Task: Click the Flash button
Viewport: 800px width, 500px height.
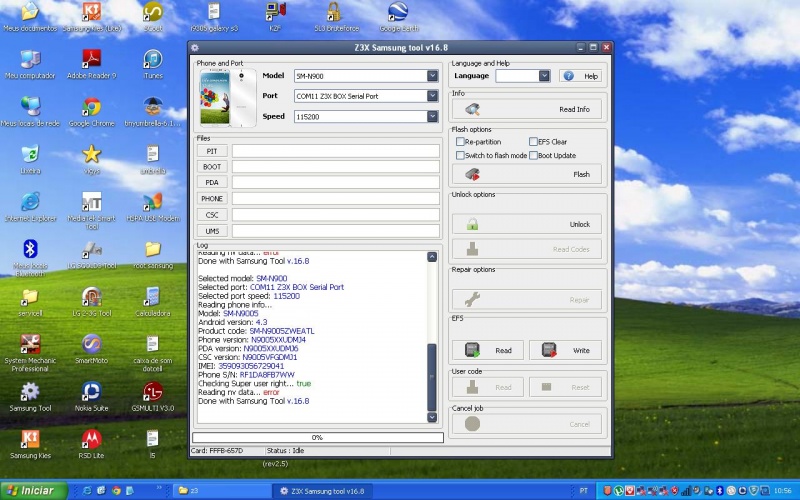Action: [x=527, y=174]
